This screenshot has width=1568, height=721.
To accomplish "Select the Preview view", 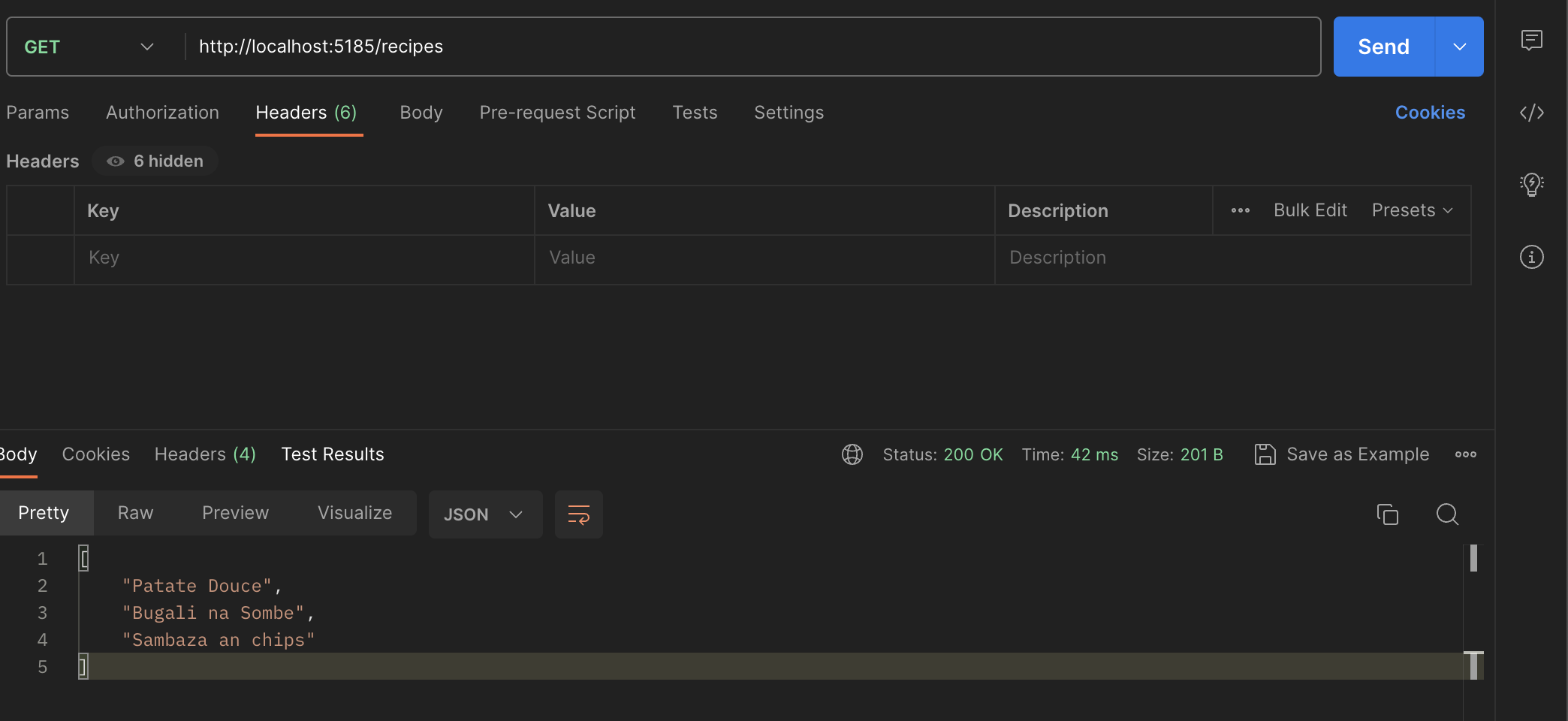I will tap(235, 513).
